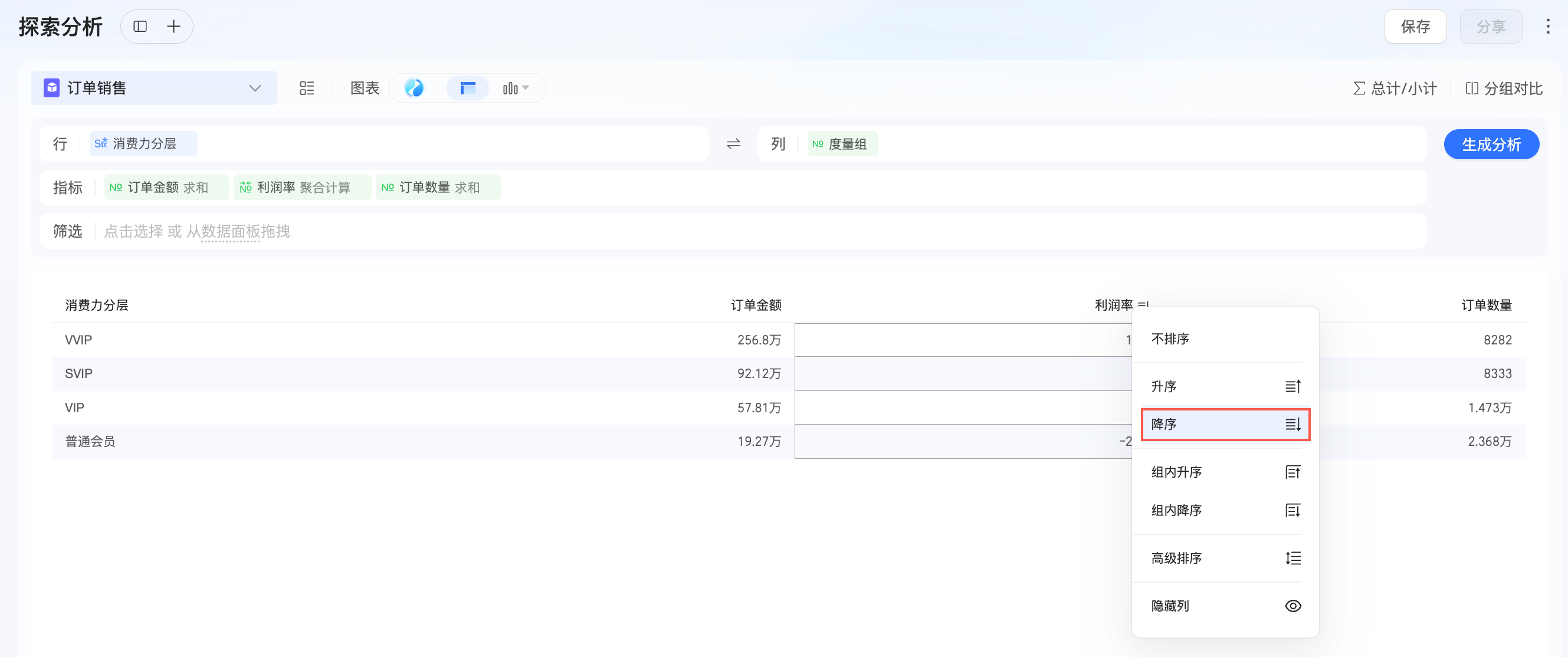Click the 保存 save button
The height and width of the screenshot is (657, 1568).
pos(1415,26)
